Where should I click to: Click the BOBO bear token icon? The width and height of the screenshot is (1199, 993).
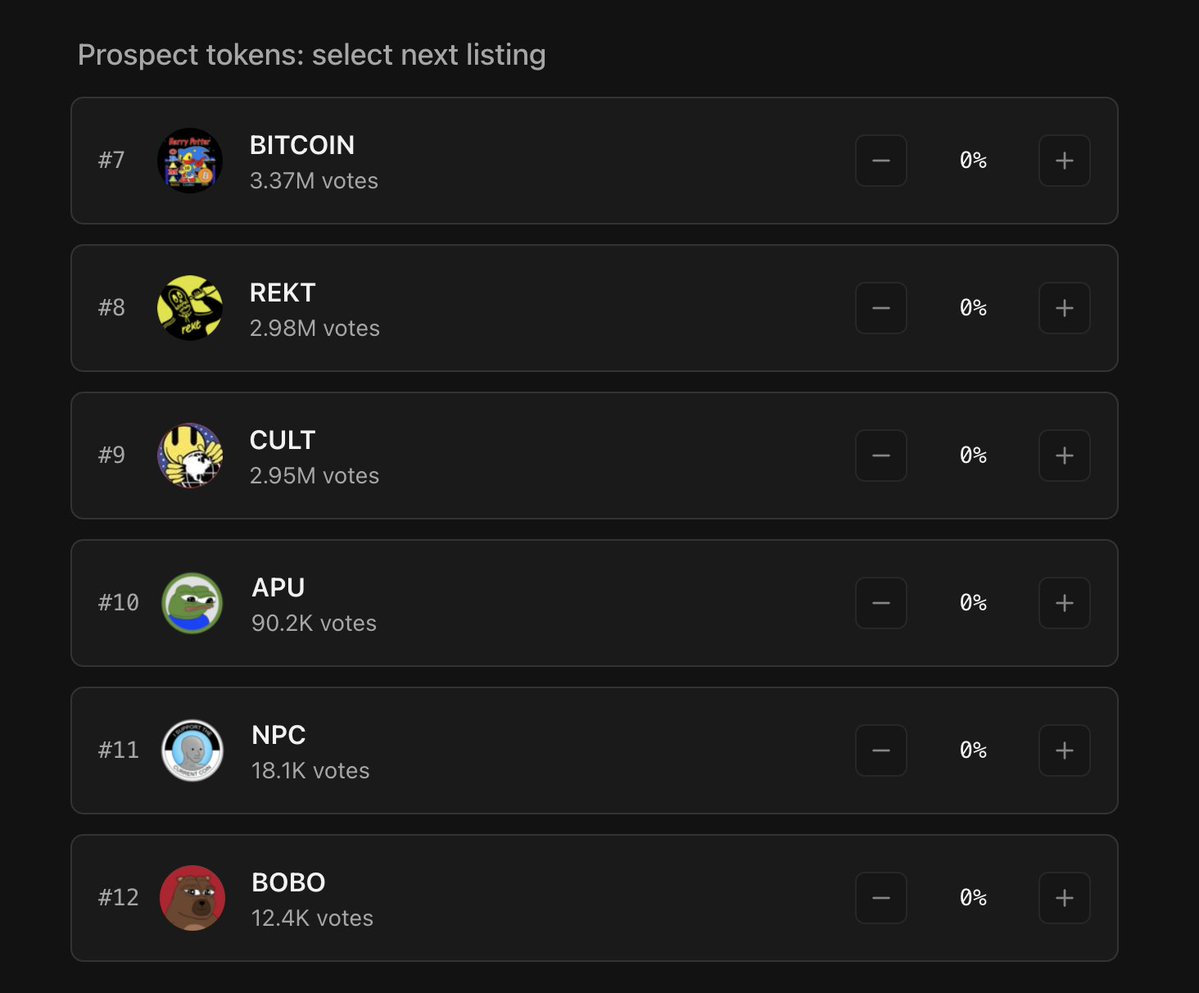[192, 898]
